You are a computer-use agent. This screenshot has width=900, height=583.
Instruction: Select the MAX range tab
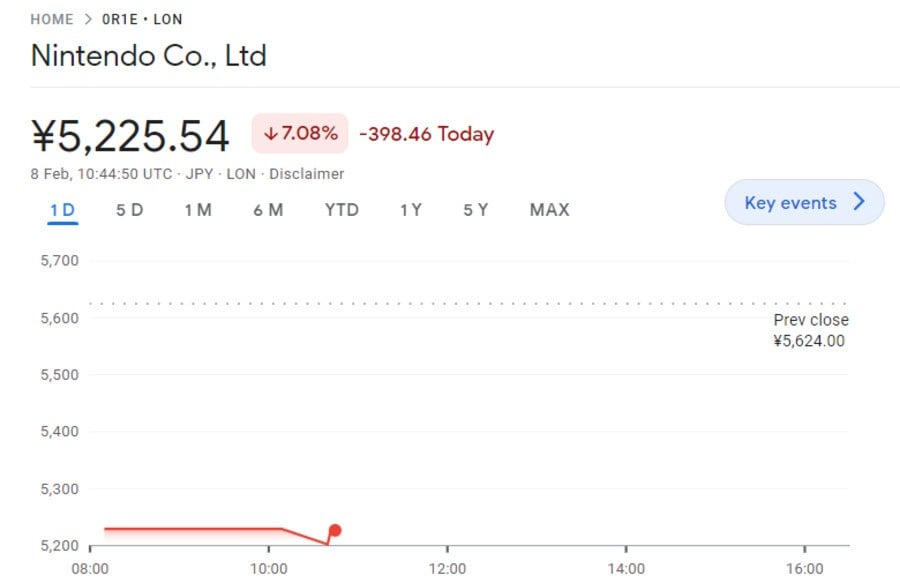549,210
